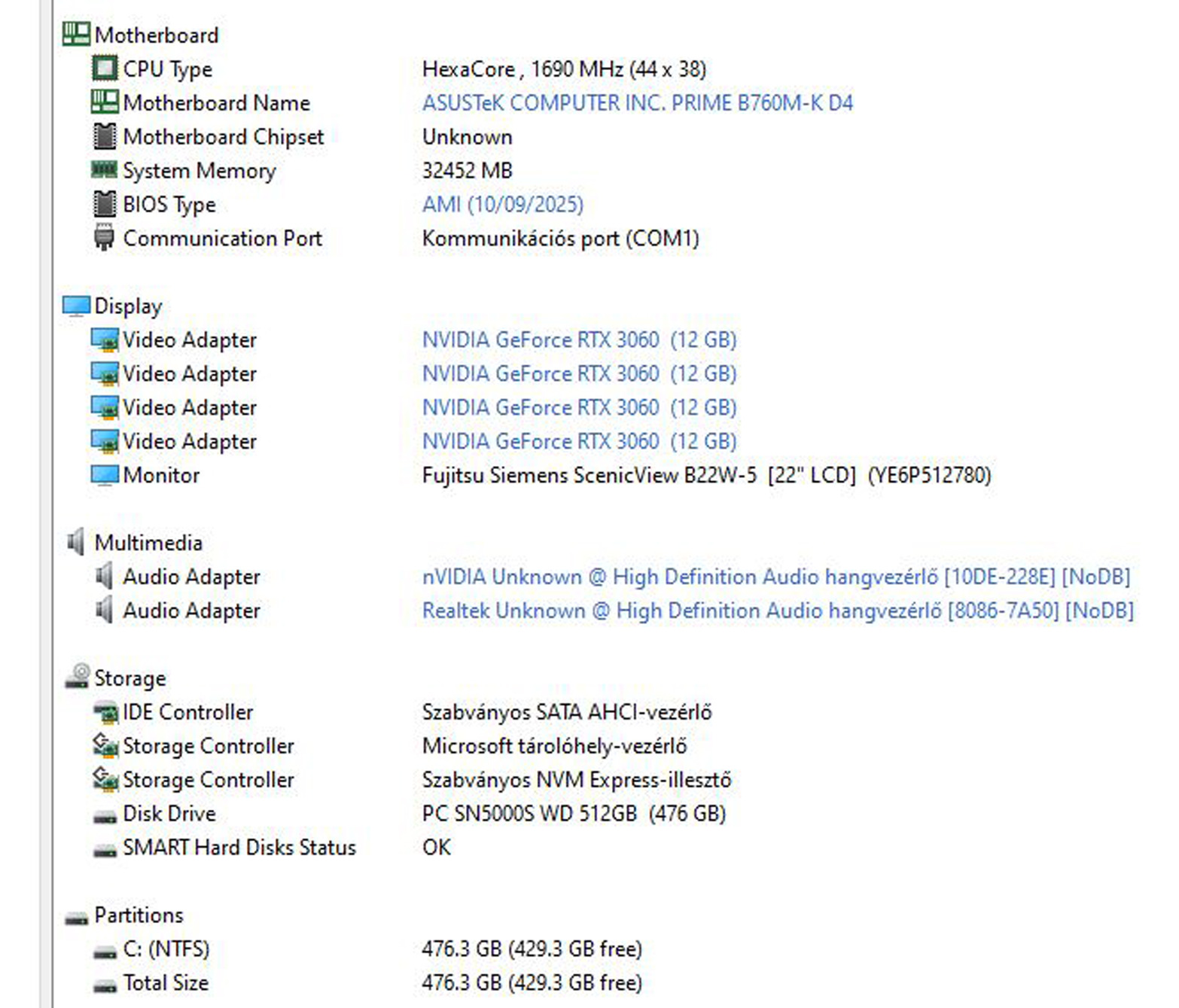
Task: Select the IDE Controller label
Action: (188, 711)
